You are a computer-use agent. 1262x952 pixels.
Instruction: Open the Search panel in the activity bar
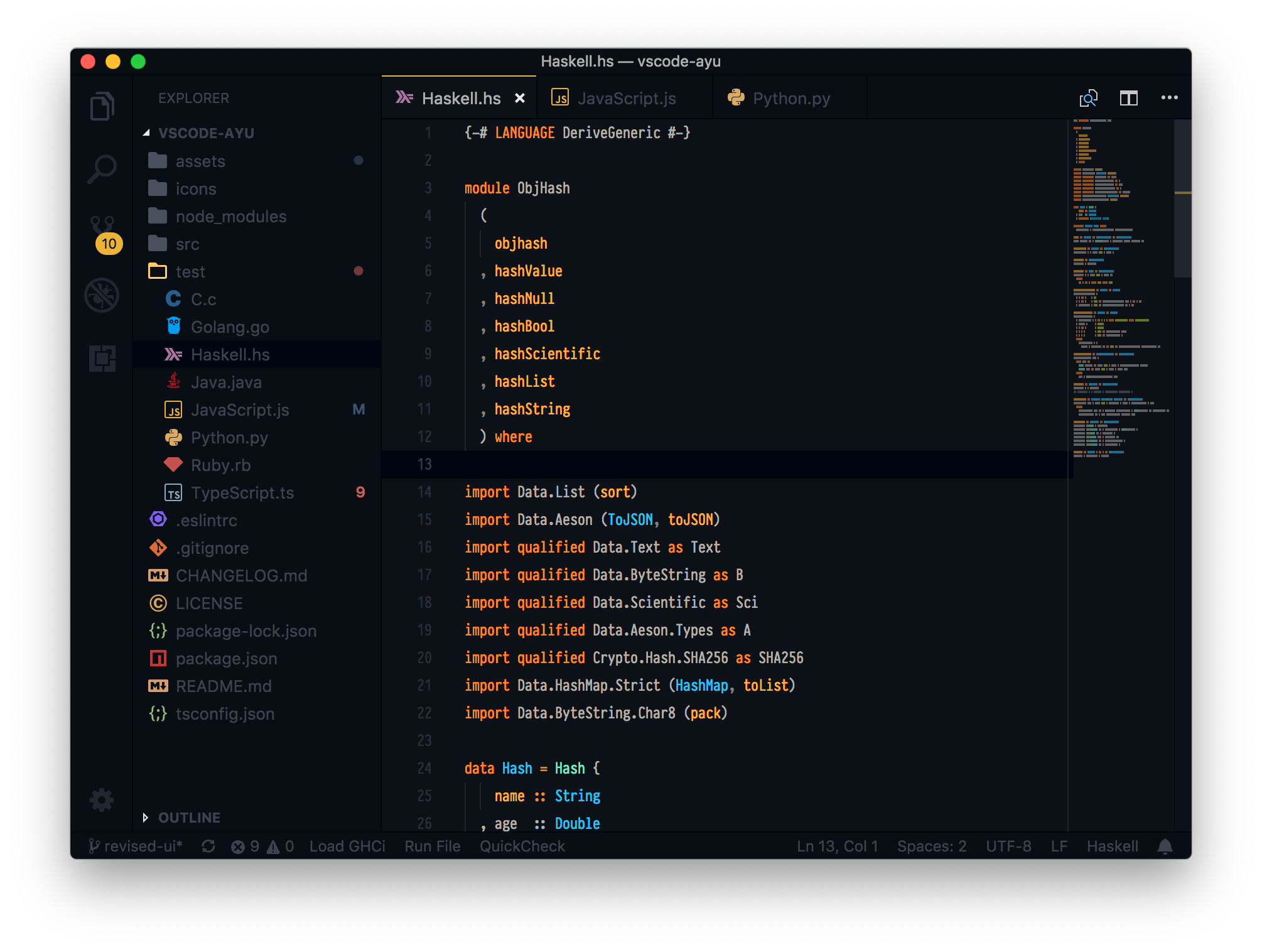coord(102,168)
